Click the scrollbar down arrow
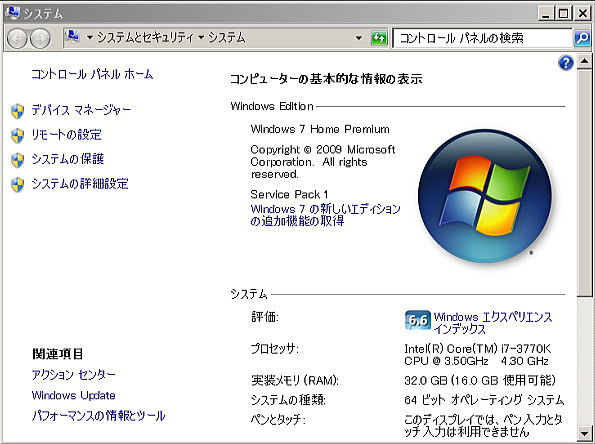Image resolution: width=595 pixels, height=444 pixels. [x=584, y=433]
